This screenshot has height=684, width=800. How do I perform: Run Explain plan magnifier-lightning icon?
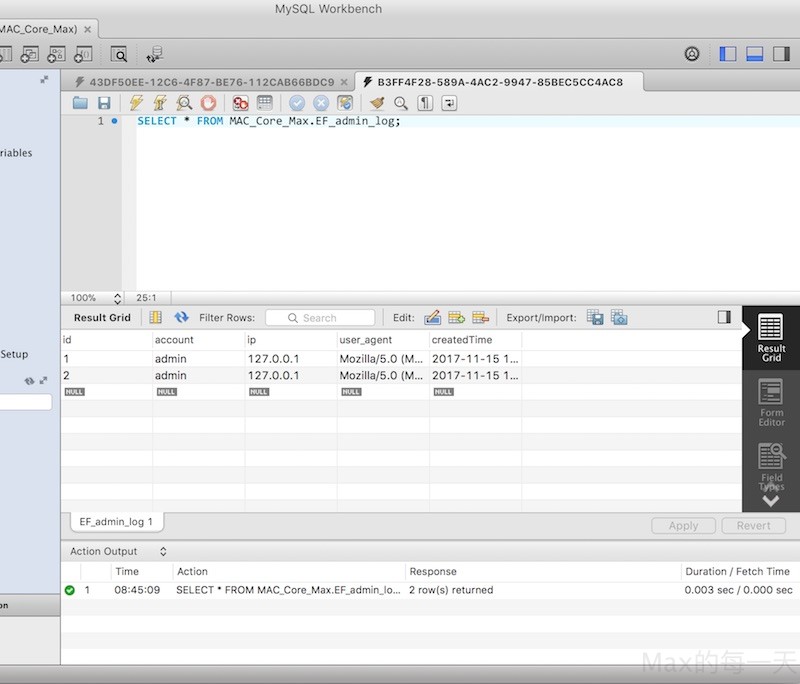pos(184,103)
